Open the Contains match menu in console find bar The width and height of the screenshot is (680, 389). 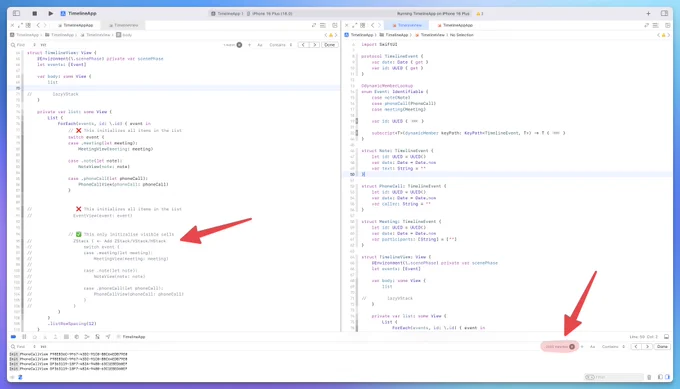pos(613,347)
